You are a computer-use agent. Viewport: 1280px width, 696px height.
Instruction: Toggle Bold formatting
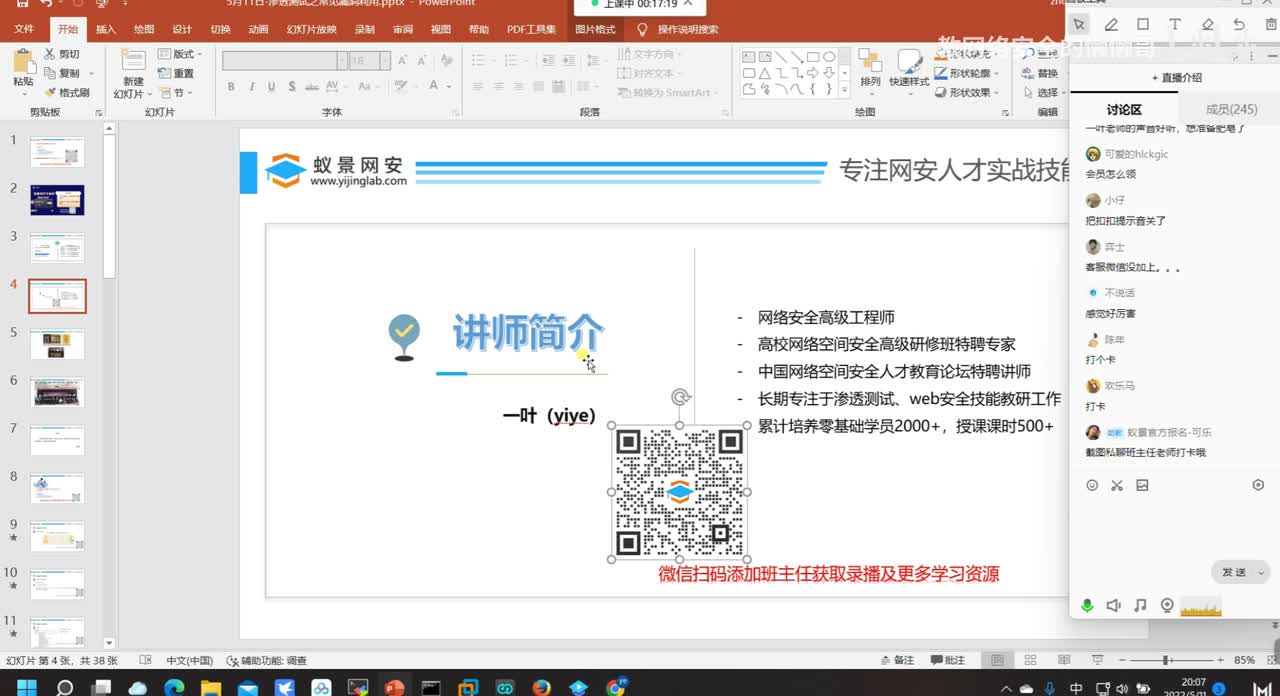coord(231,87)
